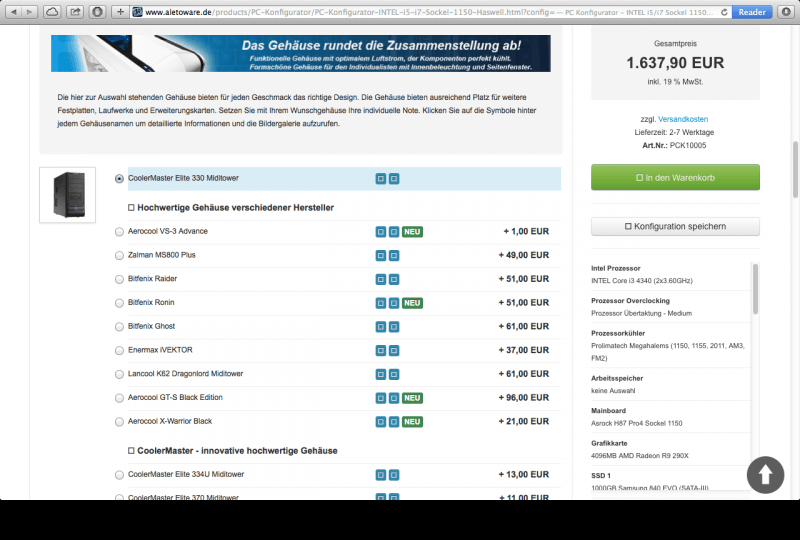Switch to Safari Reader view
The image size is (800, 540).
pyautogui.click(x=752, y=12)
